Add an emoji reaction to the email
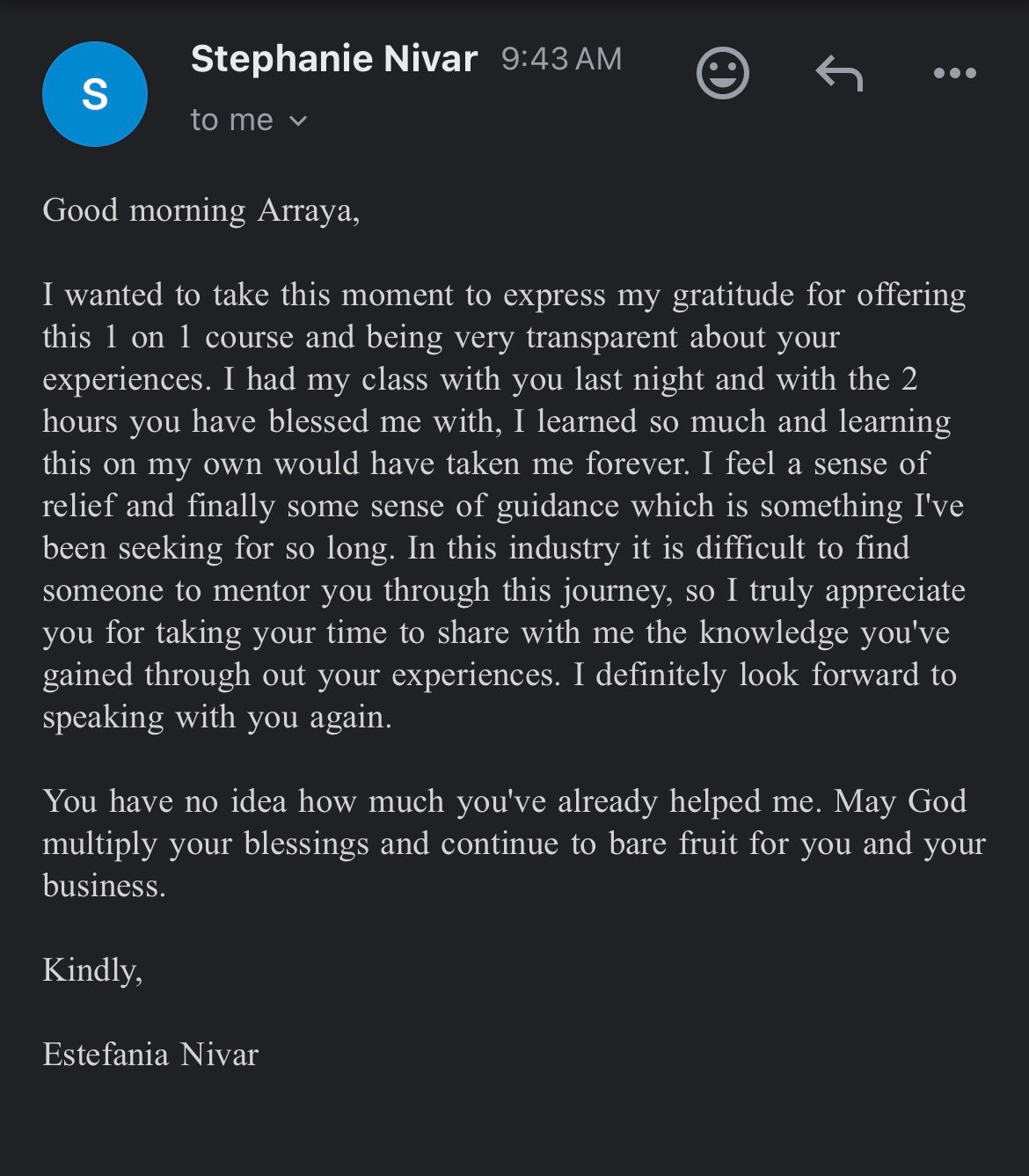Screen dimensions: 1029x1176 722,73
